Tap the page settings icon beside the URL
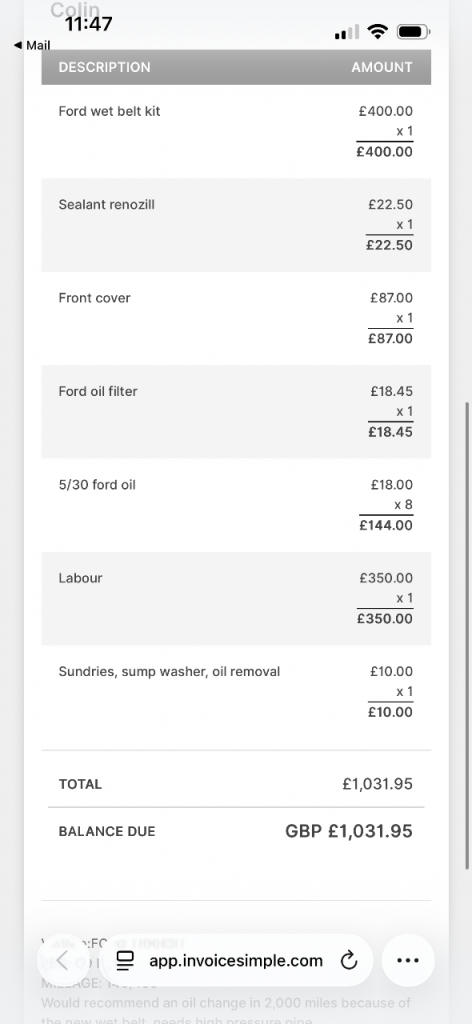 [125, 961]
